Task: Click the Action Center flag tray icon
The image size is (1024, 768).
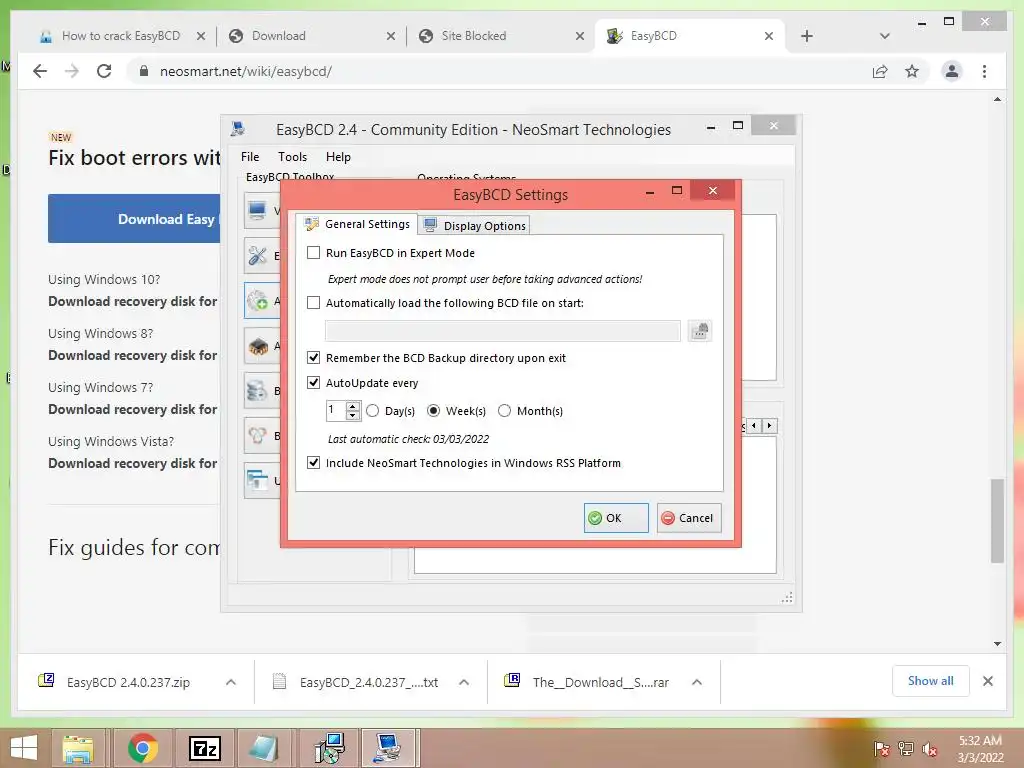Action: click(881, 749)
